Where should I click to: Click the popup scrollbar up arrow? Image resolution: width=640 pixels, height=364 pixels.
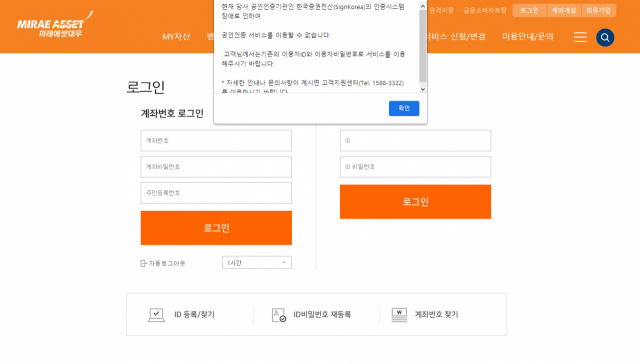423,6
